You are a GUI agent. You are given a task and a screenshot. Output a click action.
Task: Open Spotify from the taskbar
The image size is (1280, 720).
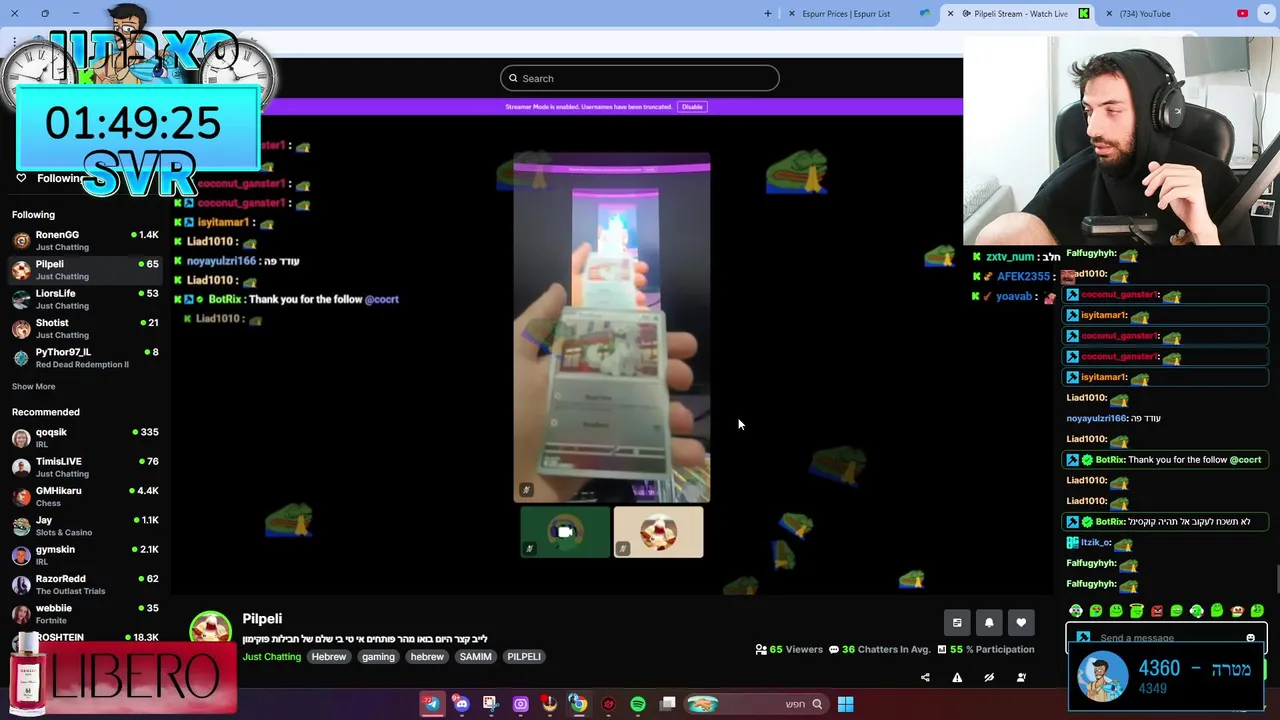coord(638,704)
